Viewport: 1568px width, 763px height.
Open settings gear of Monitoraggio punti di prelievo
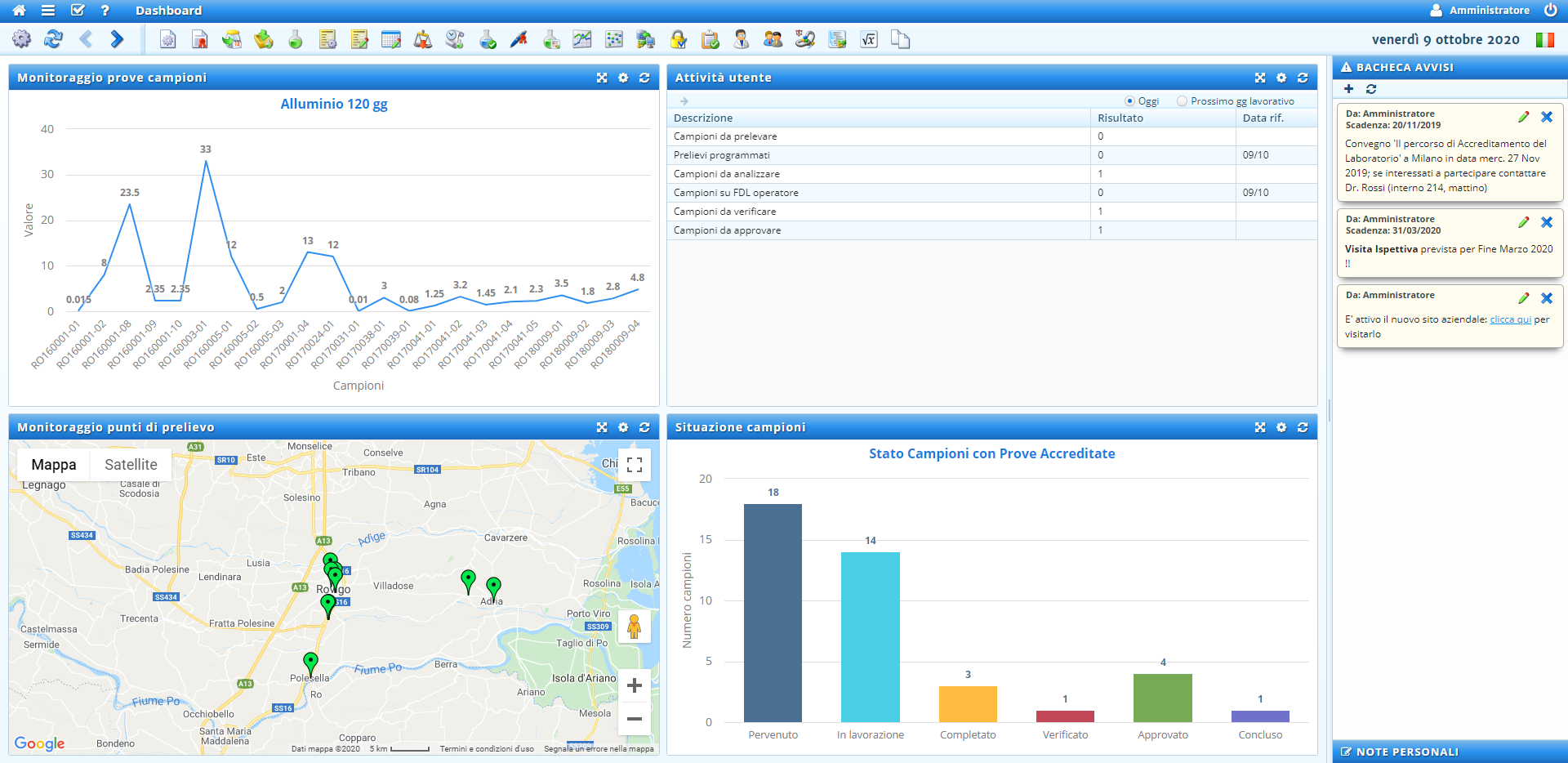tap(623, 427)
